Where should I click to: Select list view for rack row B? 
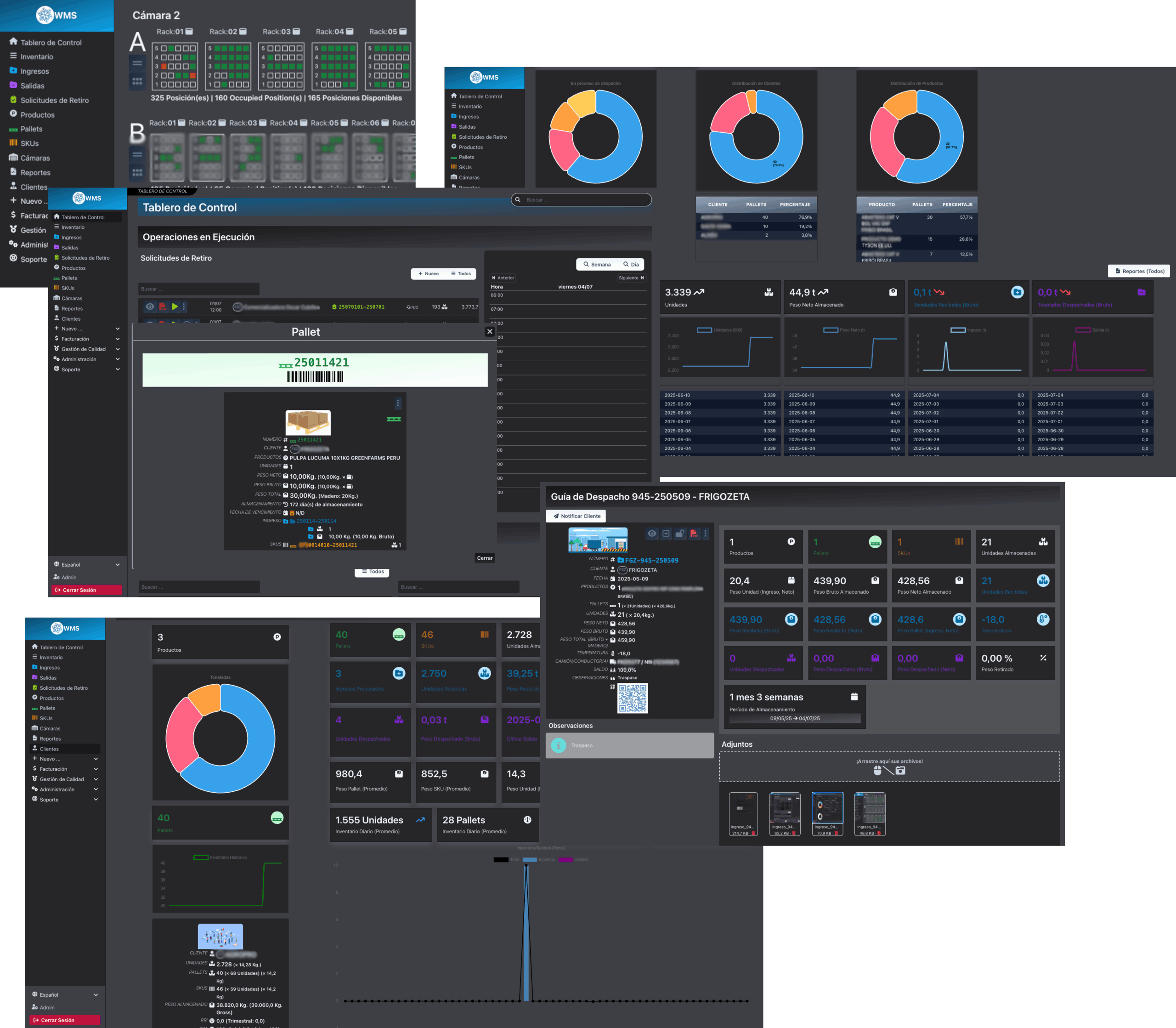pyautogui.click(x=138, y=154)
